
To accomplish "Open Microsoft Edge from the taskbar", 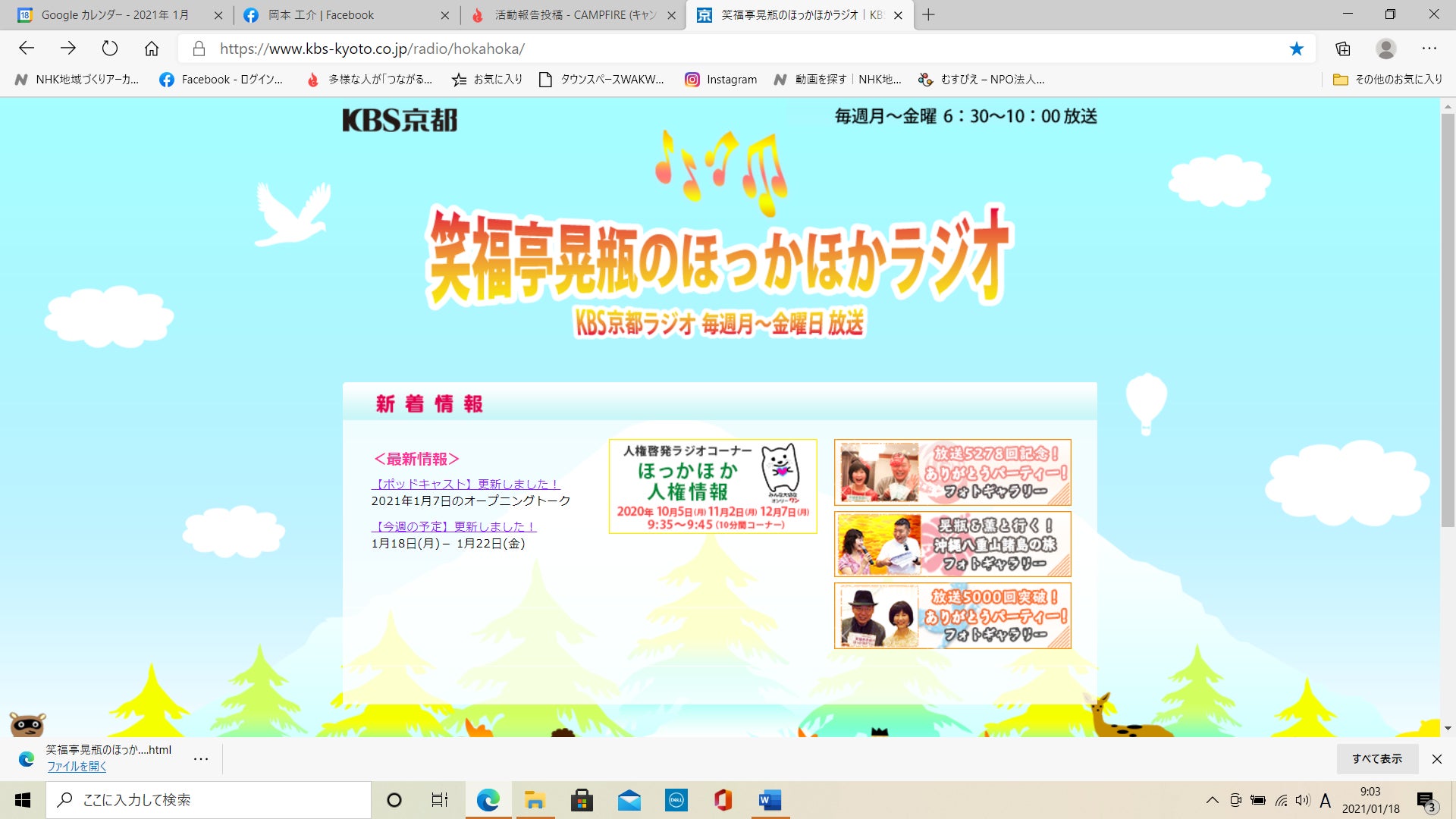I will (488, 800).
